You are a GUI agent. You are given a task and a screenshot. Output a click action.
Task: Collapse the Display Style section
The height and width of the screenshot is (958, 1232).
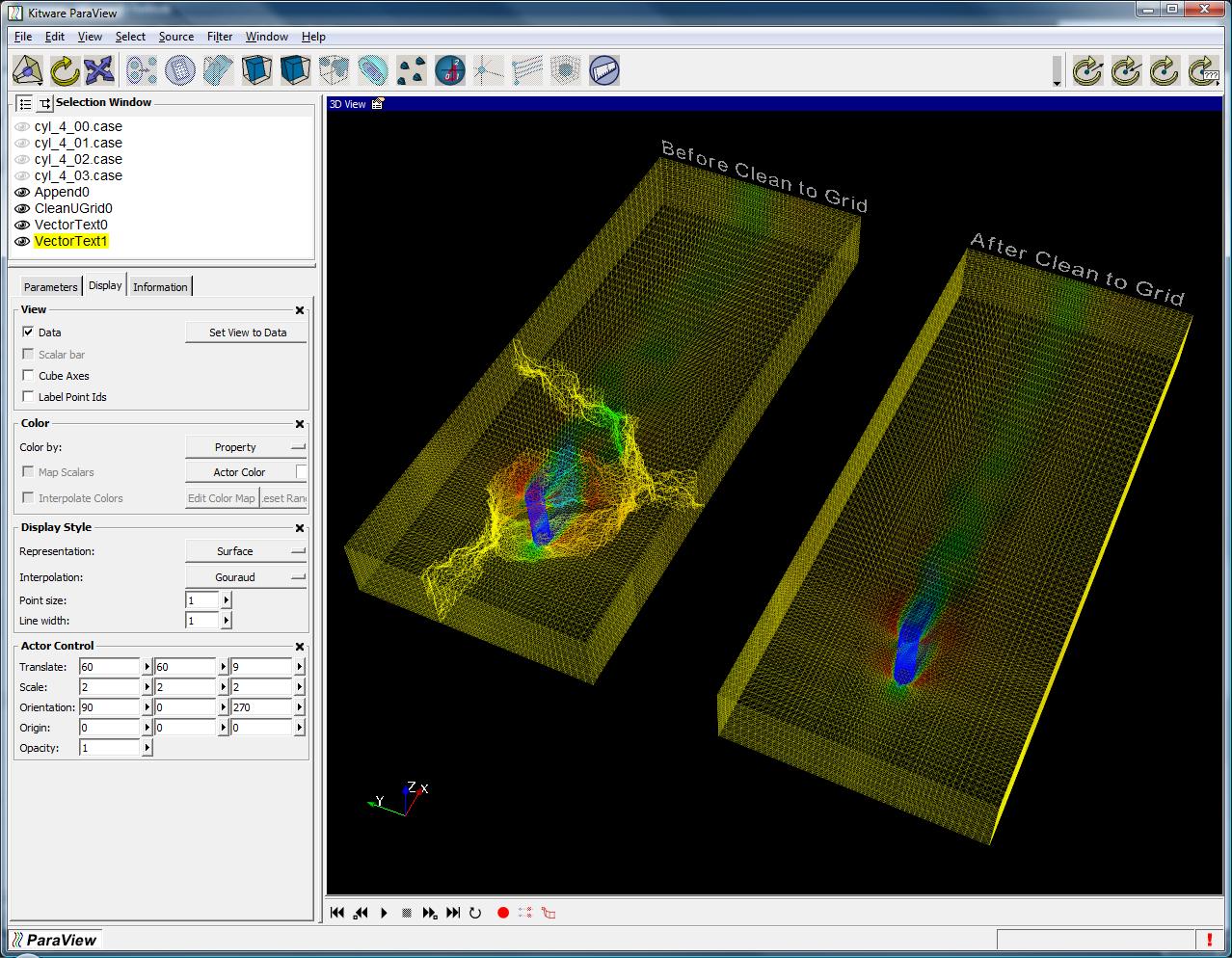pos(300,528)
